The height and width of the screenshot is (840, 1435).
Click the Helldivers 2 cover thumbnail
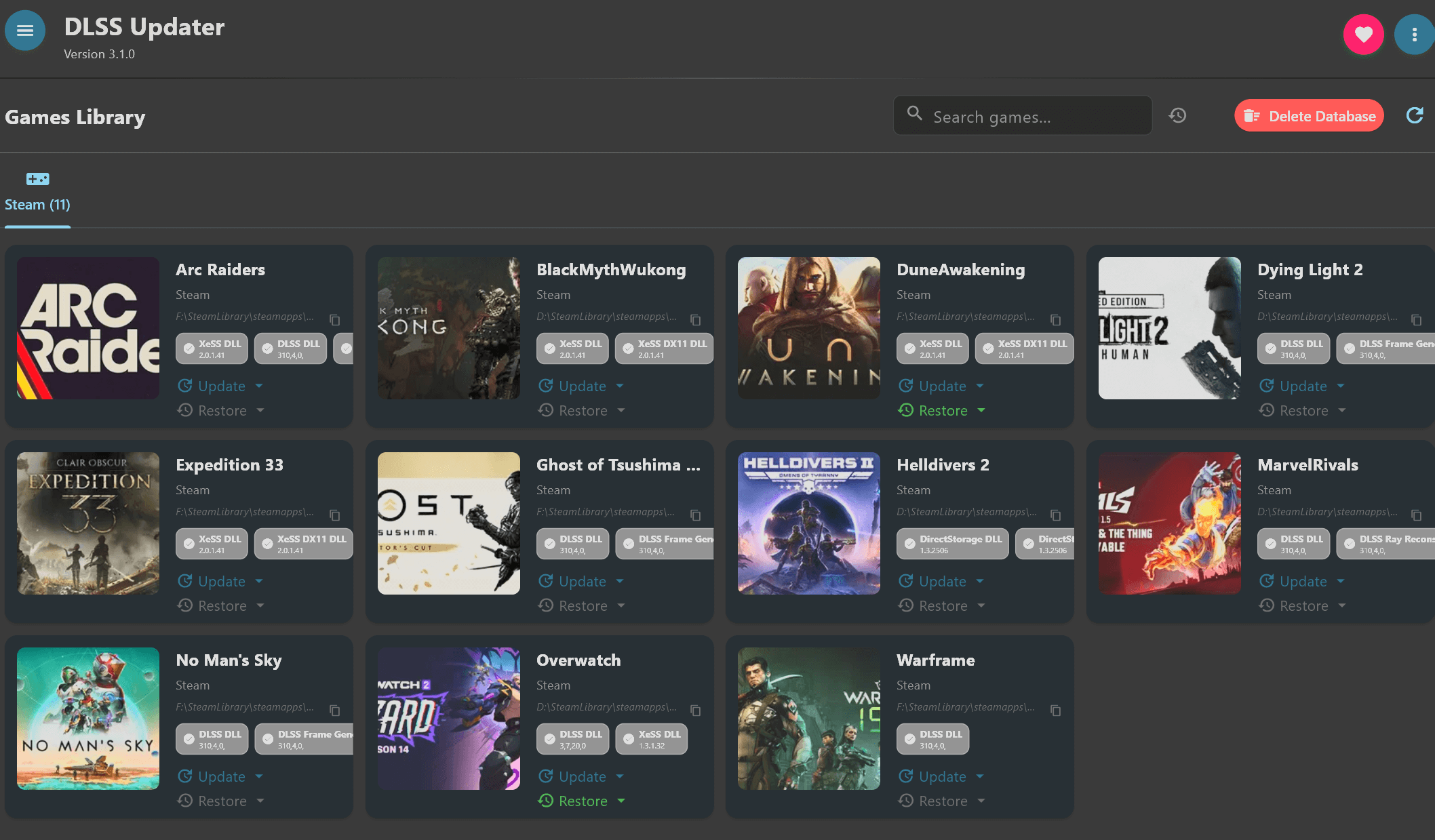[809, 523]
